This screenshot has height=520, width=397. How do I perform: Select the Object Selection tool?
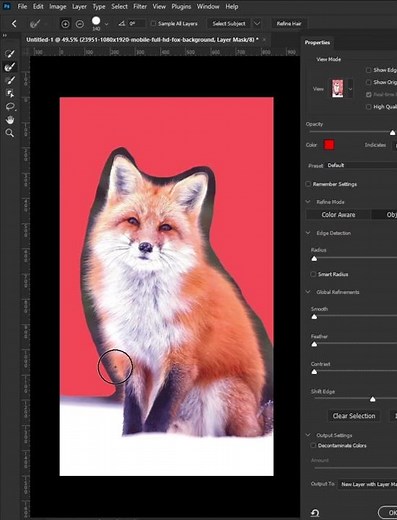[10, 93]
